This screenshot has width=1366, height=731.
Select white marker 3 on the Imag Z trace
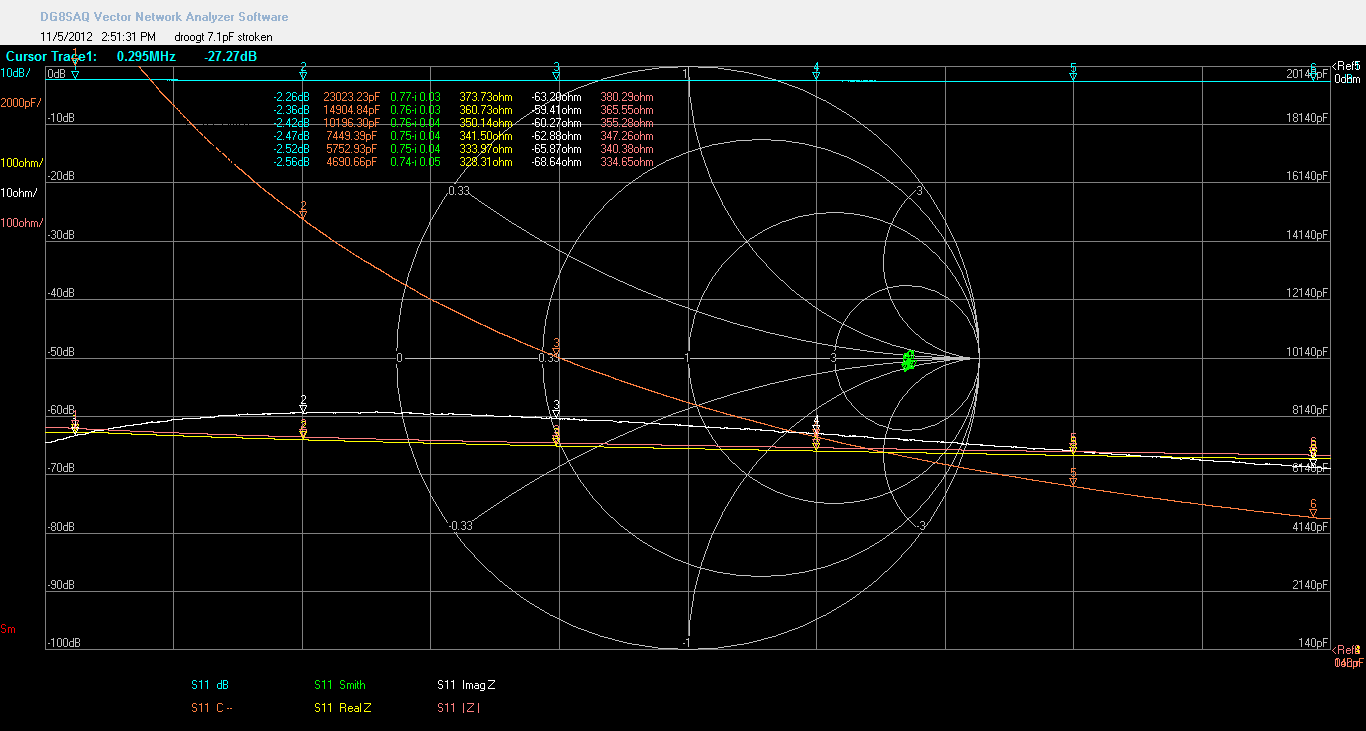click(x=556, y=409)
